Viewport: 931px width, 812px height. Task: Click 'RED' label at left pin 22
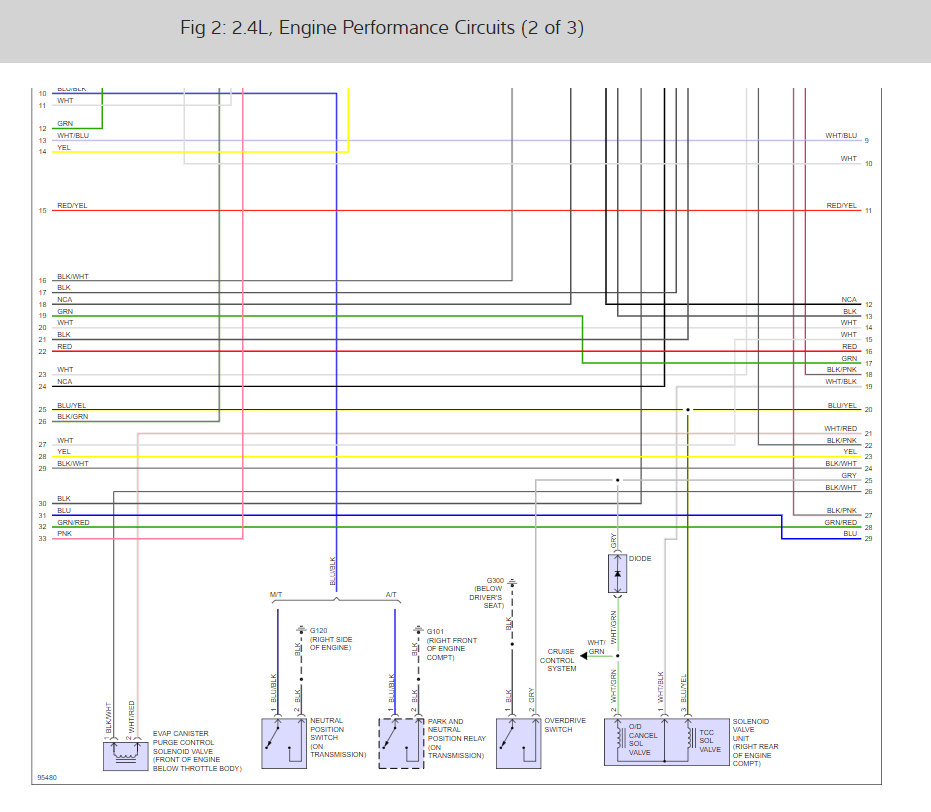click(64, 347)
